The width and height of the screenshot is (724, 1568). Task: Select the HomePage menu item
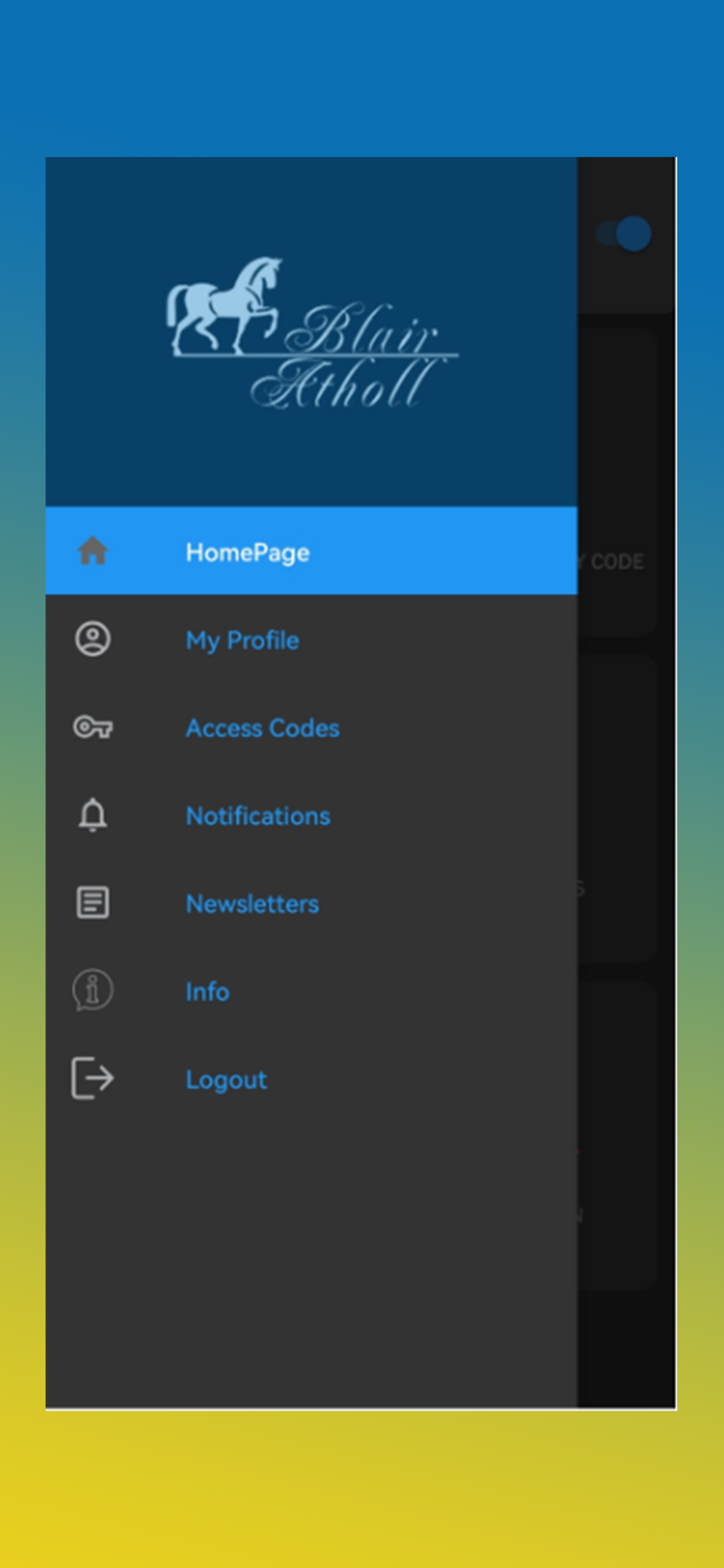[x=311, y=551]
